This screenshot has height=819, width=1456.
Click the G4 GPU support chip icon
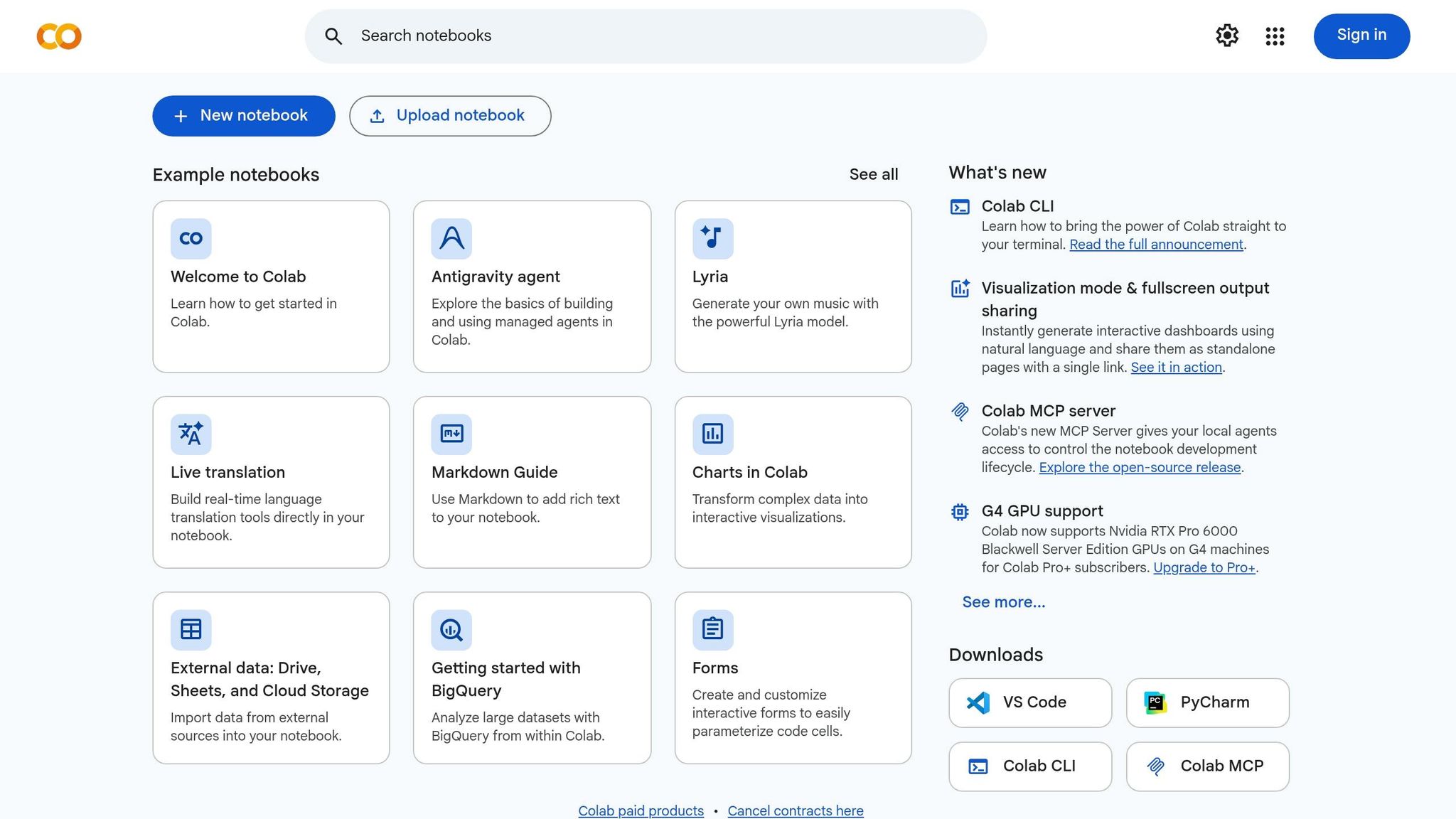tap(960, 512)
